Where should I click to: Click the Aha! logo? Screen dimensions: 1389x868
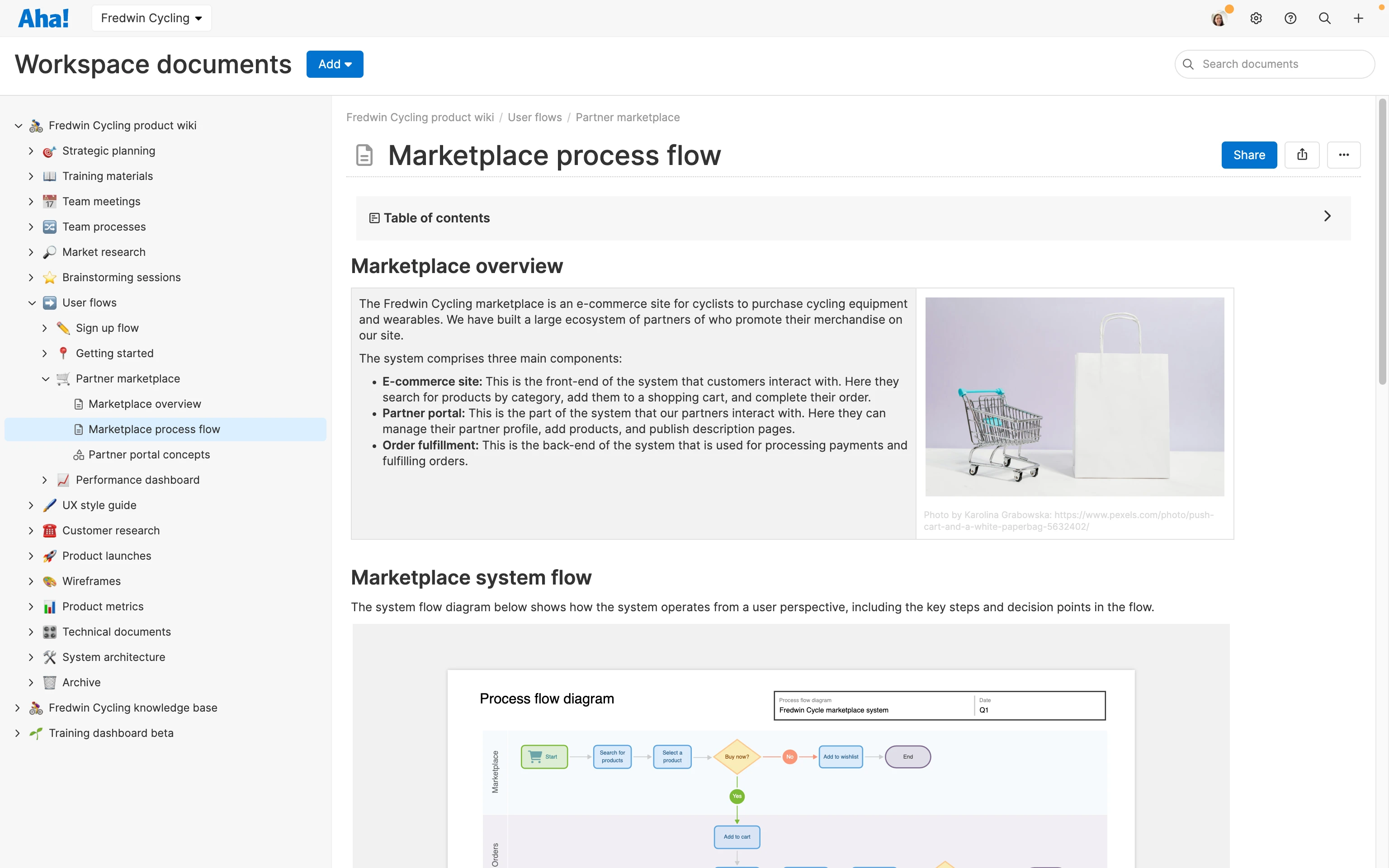[x=43, y=18]
